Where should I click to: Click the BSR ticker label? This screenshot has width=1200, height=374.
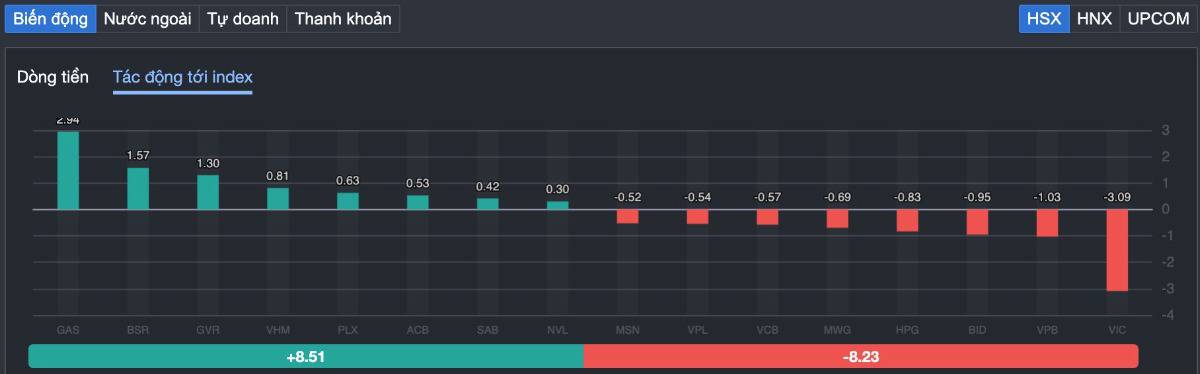[x=138, y=329]
